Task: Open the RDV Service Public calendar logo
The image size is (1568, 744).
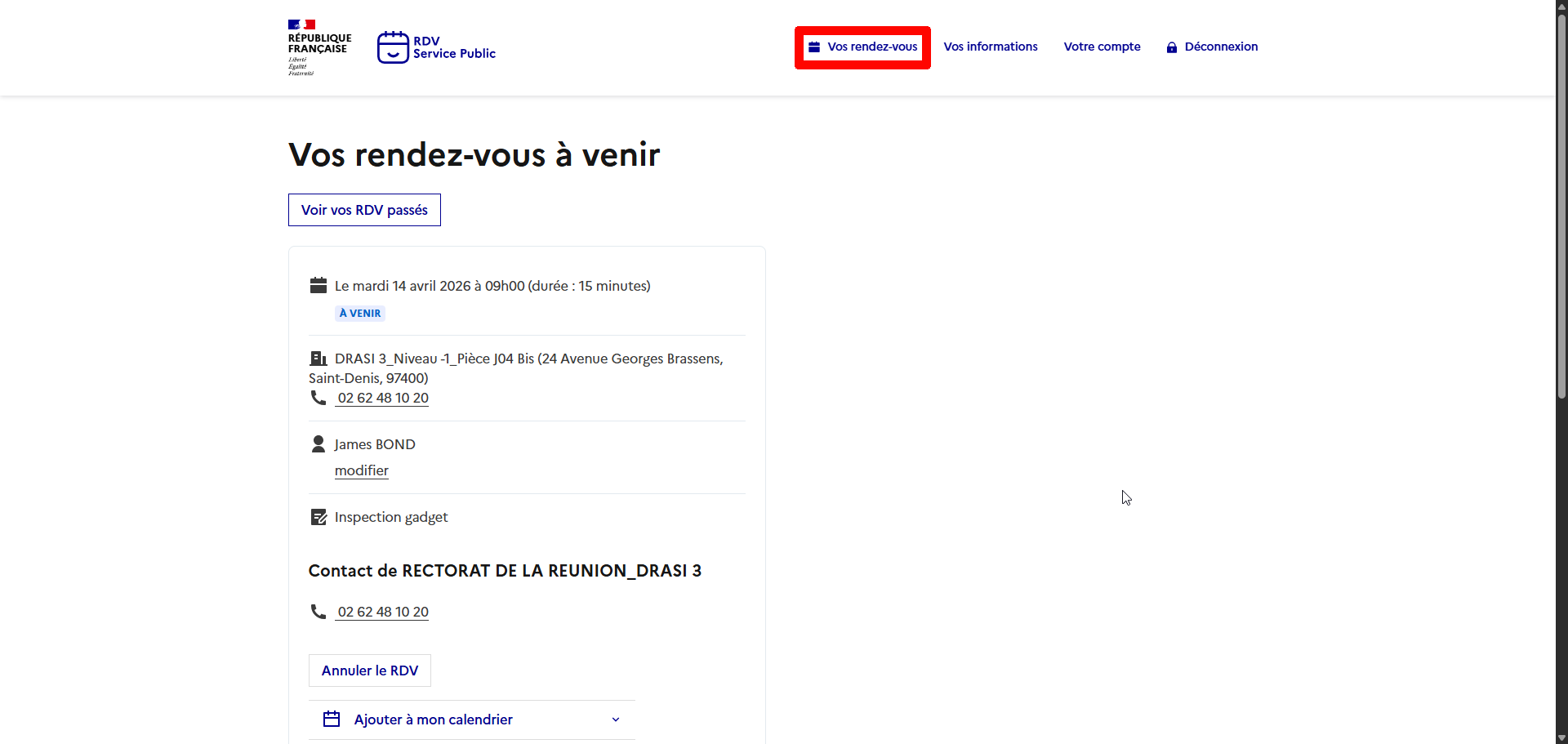Action: click(x=393, y=47)
